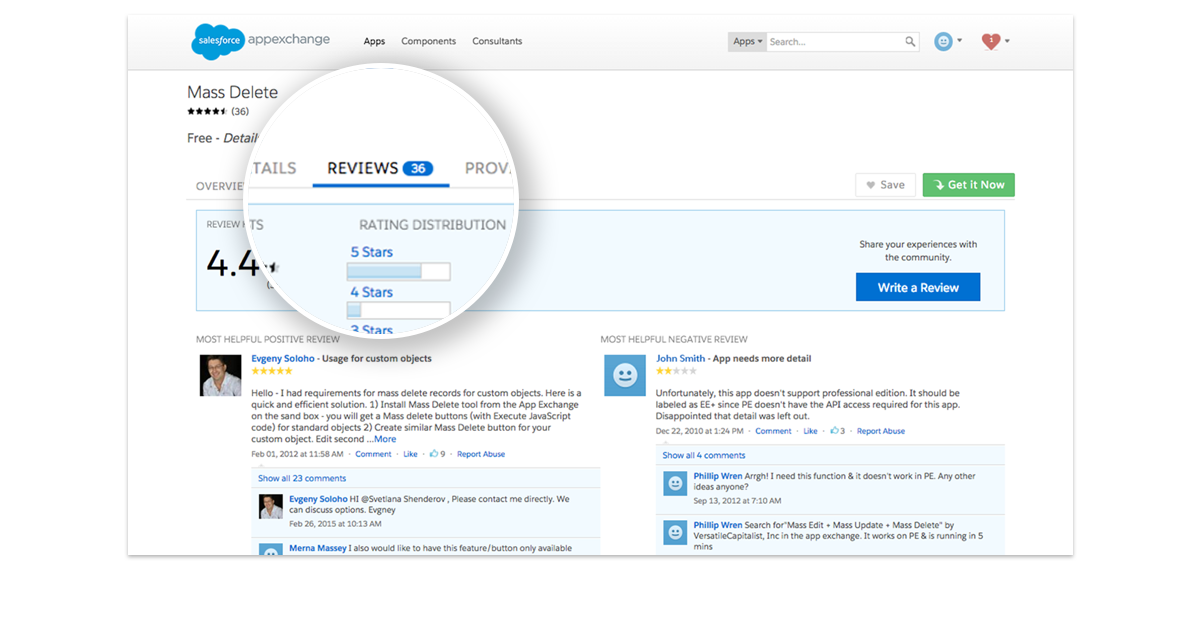
Task: Click the Save button
Action: [x=885, y=185]
